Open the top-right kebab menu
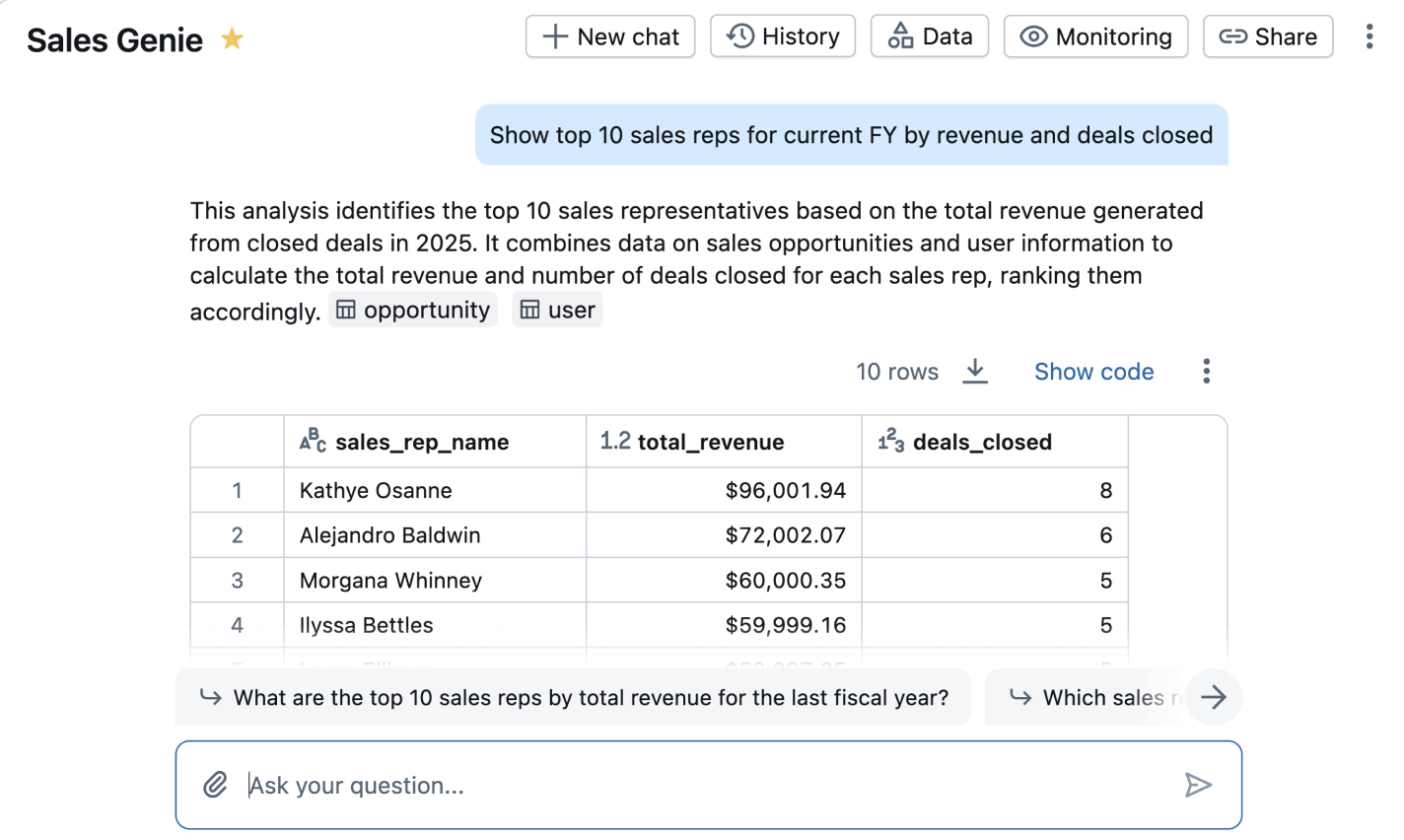Screen dimensions: 1404x840 pyautogui.click(x=1369, y=36)
